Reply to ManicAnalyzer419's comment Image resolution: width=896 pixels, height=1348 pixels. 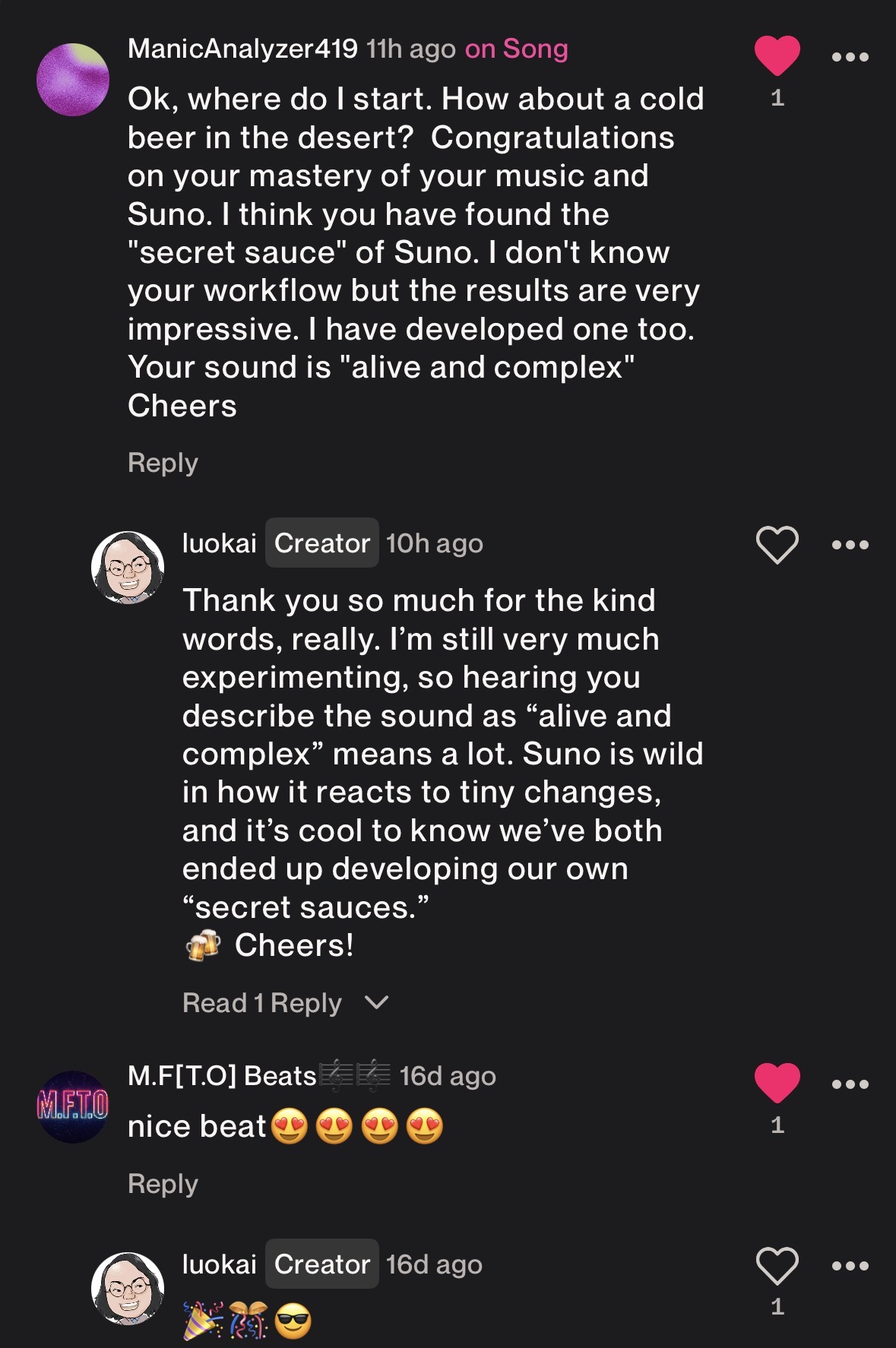coord(163,463)
